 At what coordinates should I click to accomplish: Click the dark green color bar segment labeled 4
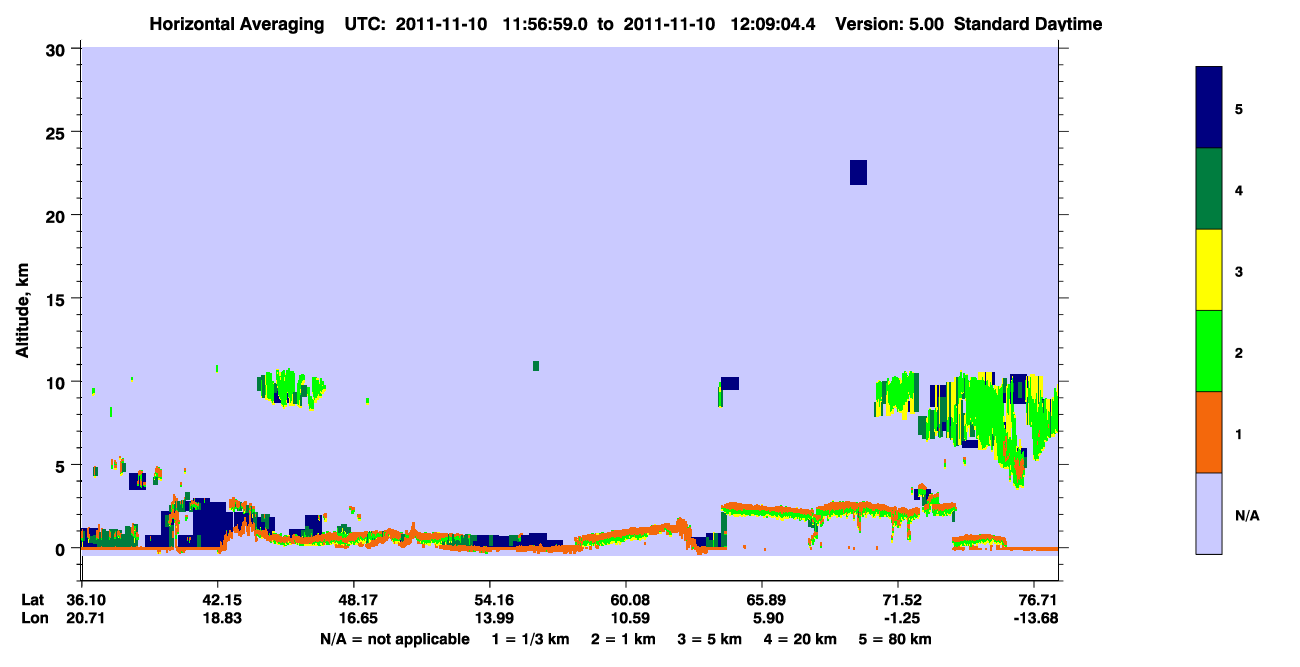pos(1208,189)
